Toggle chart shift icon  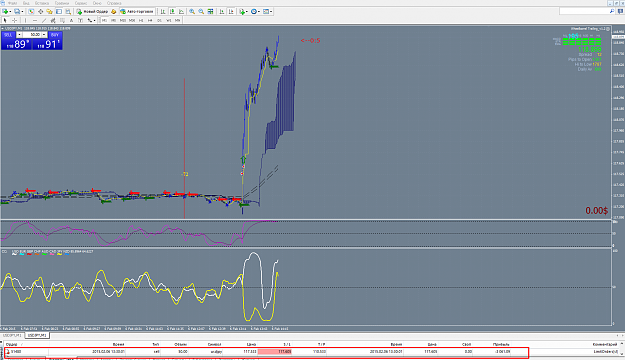(231, 12)
